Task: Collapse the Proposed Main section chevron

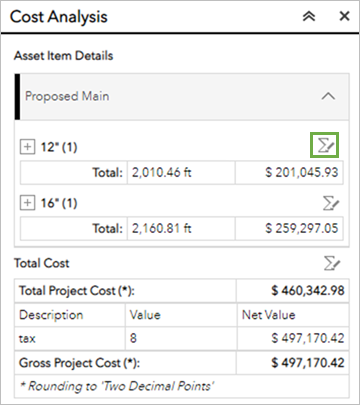Action: pos(328,96)
